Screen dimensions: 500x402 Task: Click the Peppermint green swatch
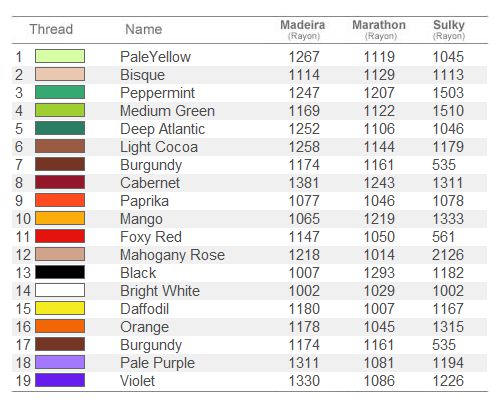click(x=60, y=92)
